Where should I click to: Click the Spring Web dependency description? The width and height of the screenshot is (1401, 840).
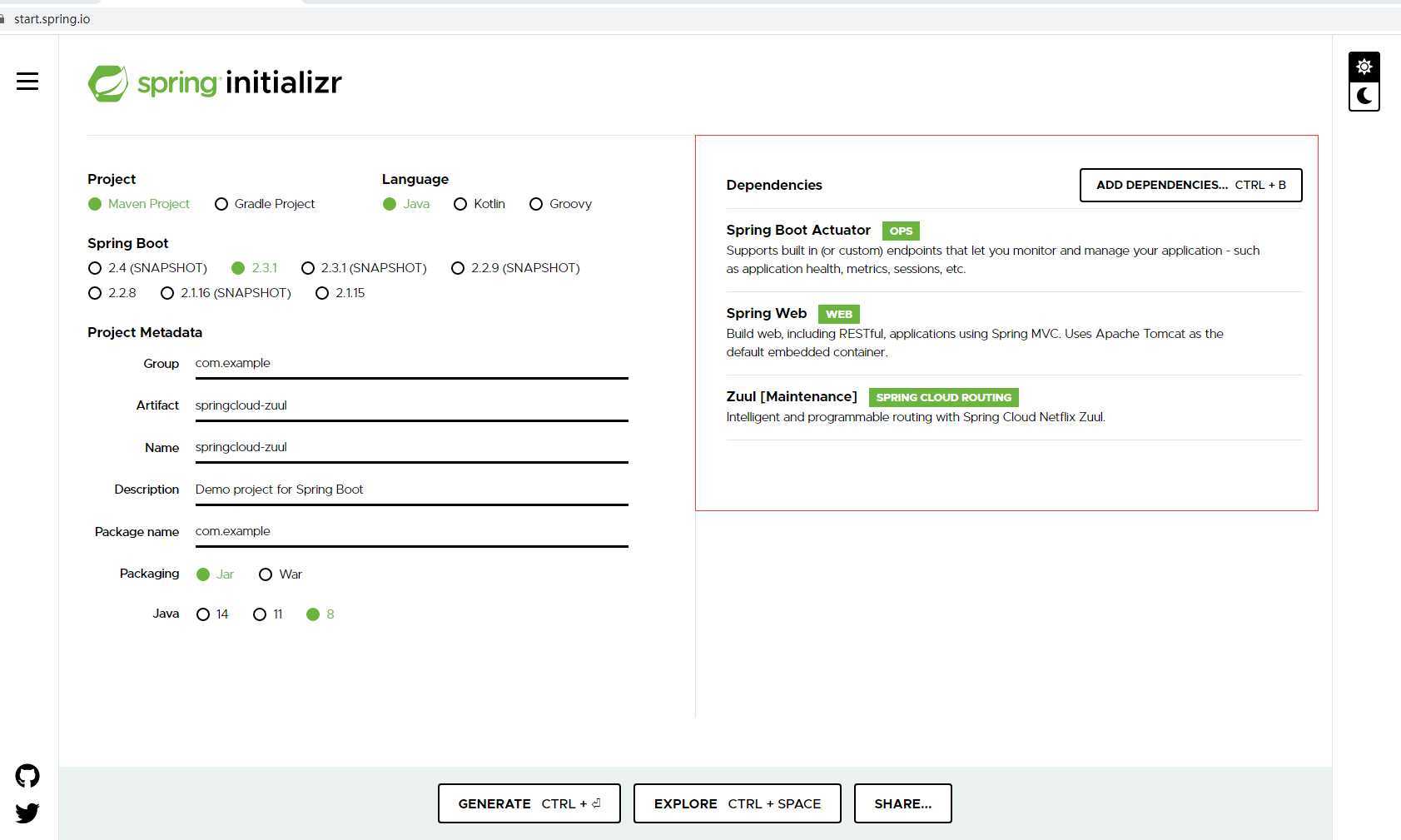pos(975,343)
